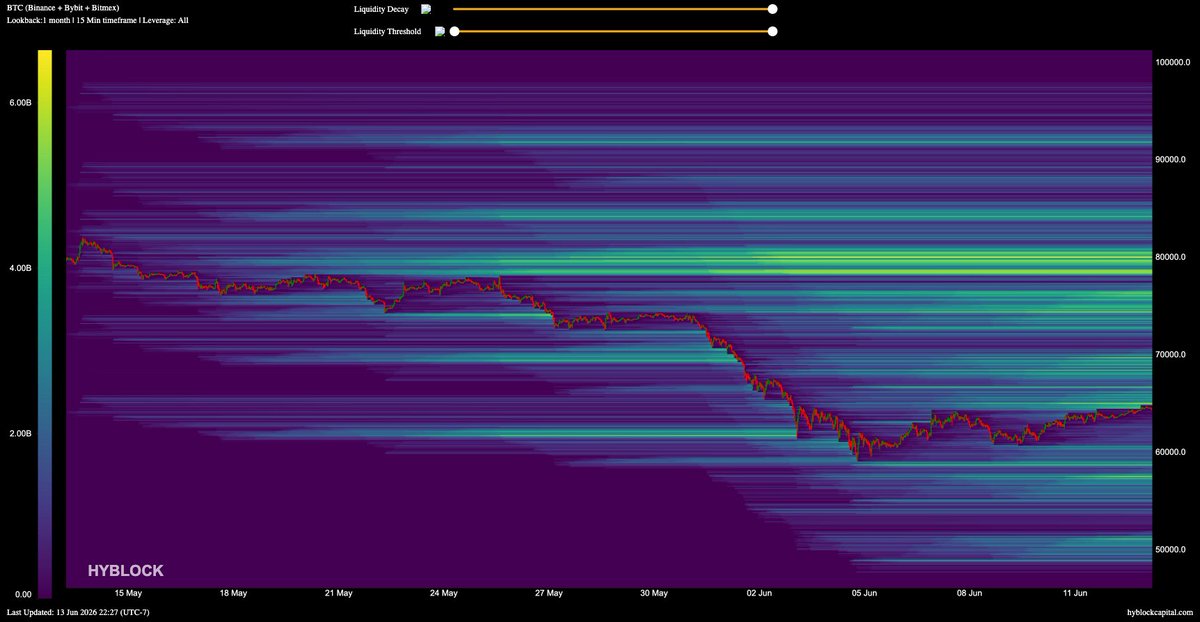1200x622 pixels.
Task: Click the '02 Jun' date axis label
Action: pyautogui.click(x=759, y=593)
